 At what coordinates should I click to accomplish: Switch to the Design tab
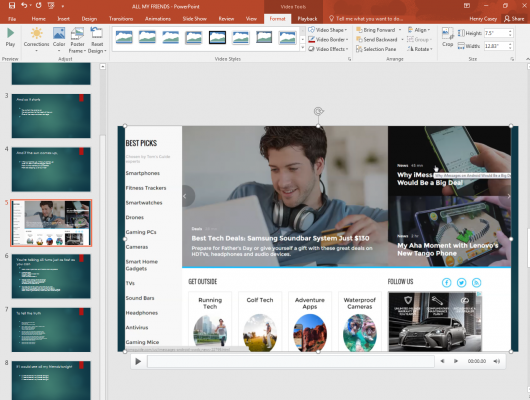click(89, 19)
